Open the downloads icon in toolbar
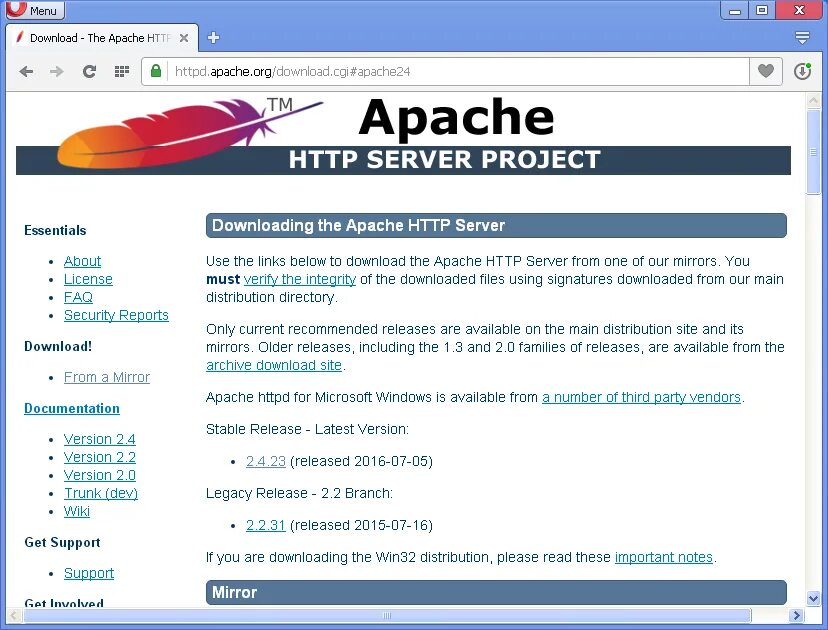The width and height of the screenshot is (828, 630). pos(802,71)
